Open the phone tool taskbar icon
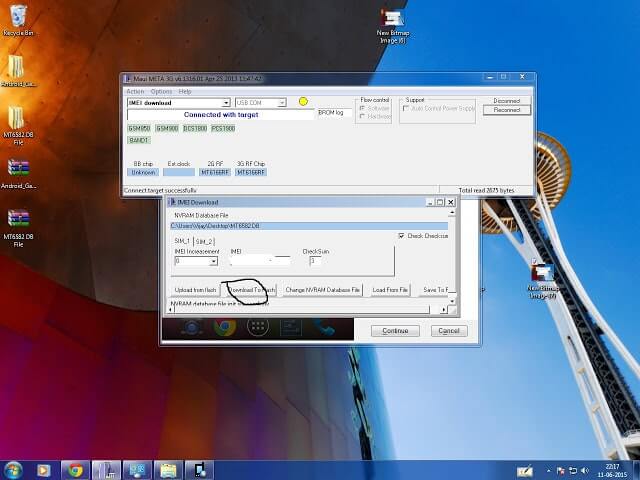Viewport: 640px width, 480px height. (x=199, y=471)
